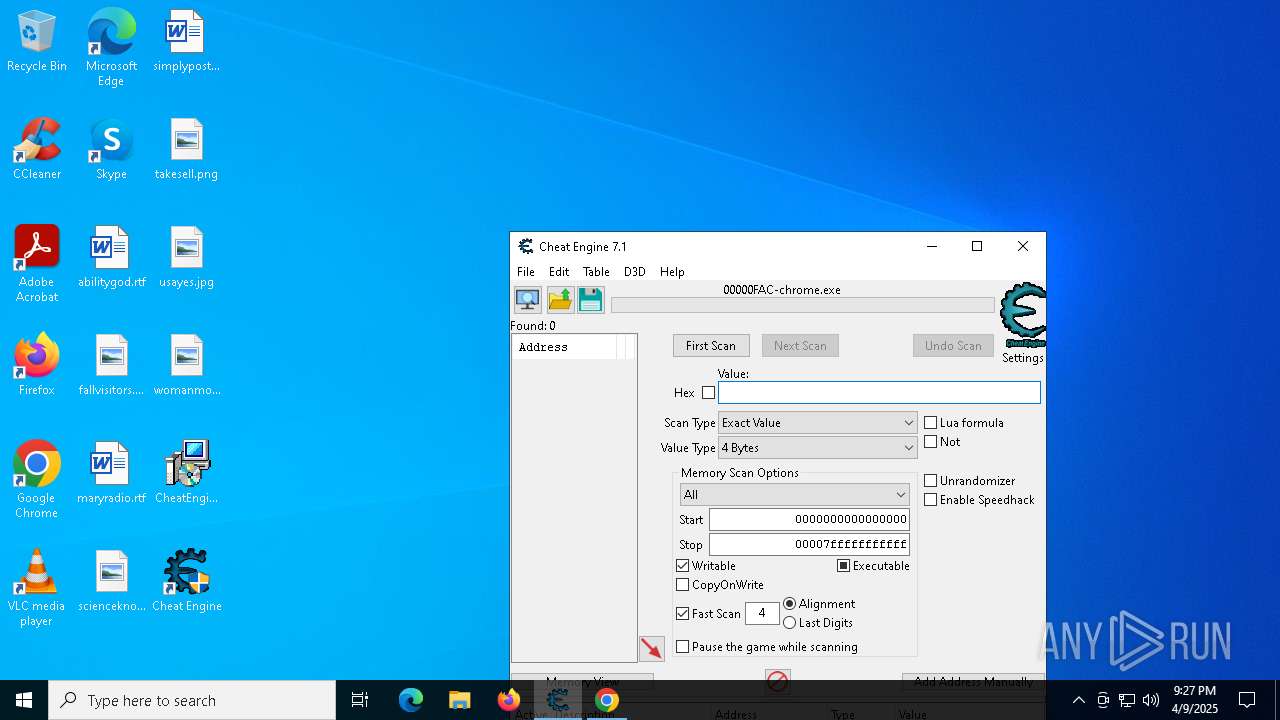
Task: Open the notification center
Action: [1247, 700]
